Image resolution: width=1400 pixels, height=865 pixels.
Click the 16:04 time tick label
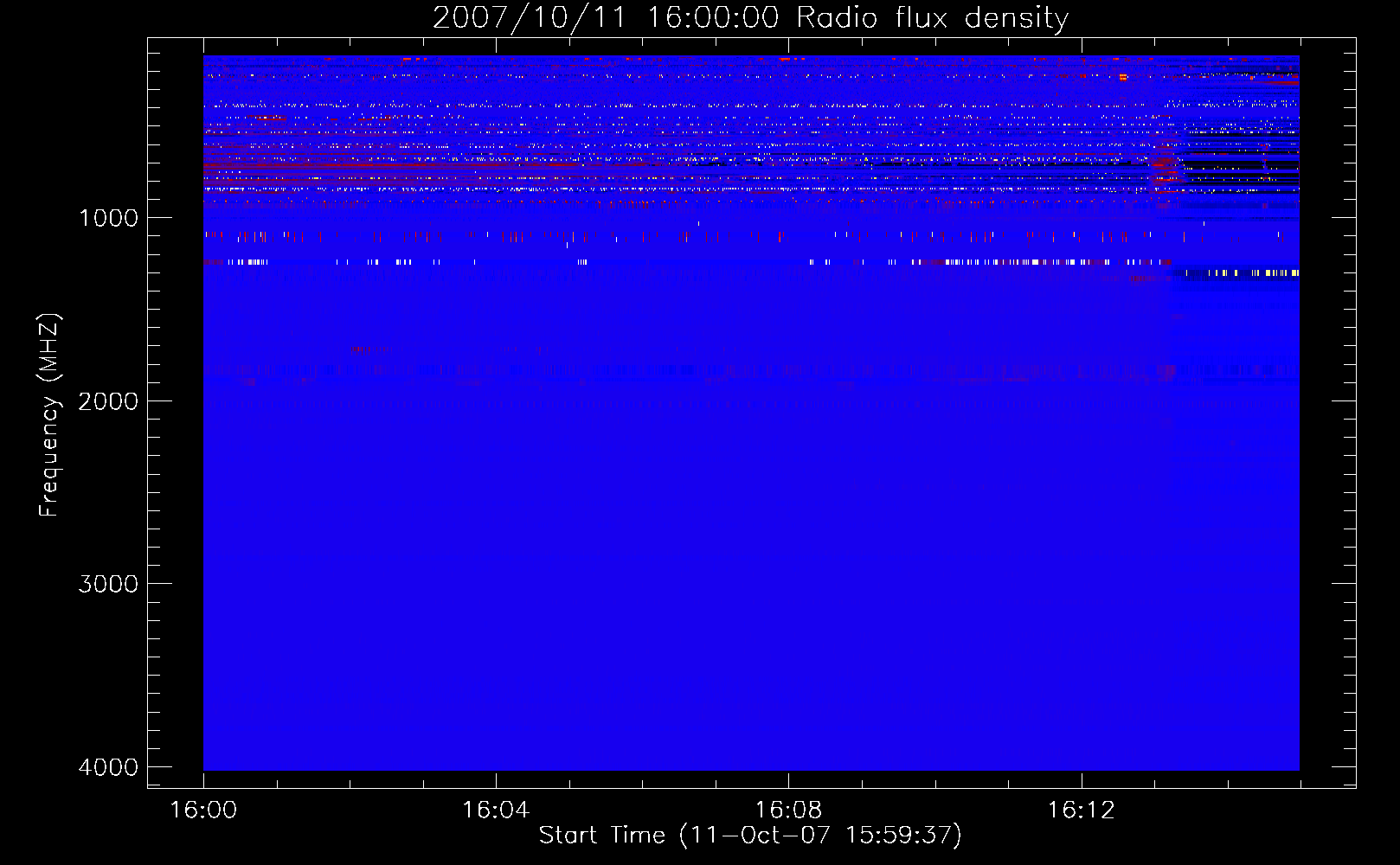tap(496, 811)
